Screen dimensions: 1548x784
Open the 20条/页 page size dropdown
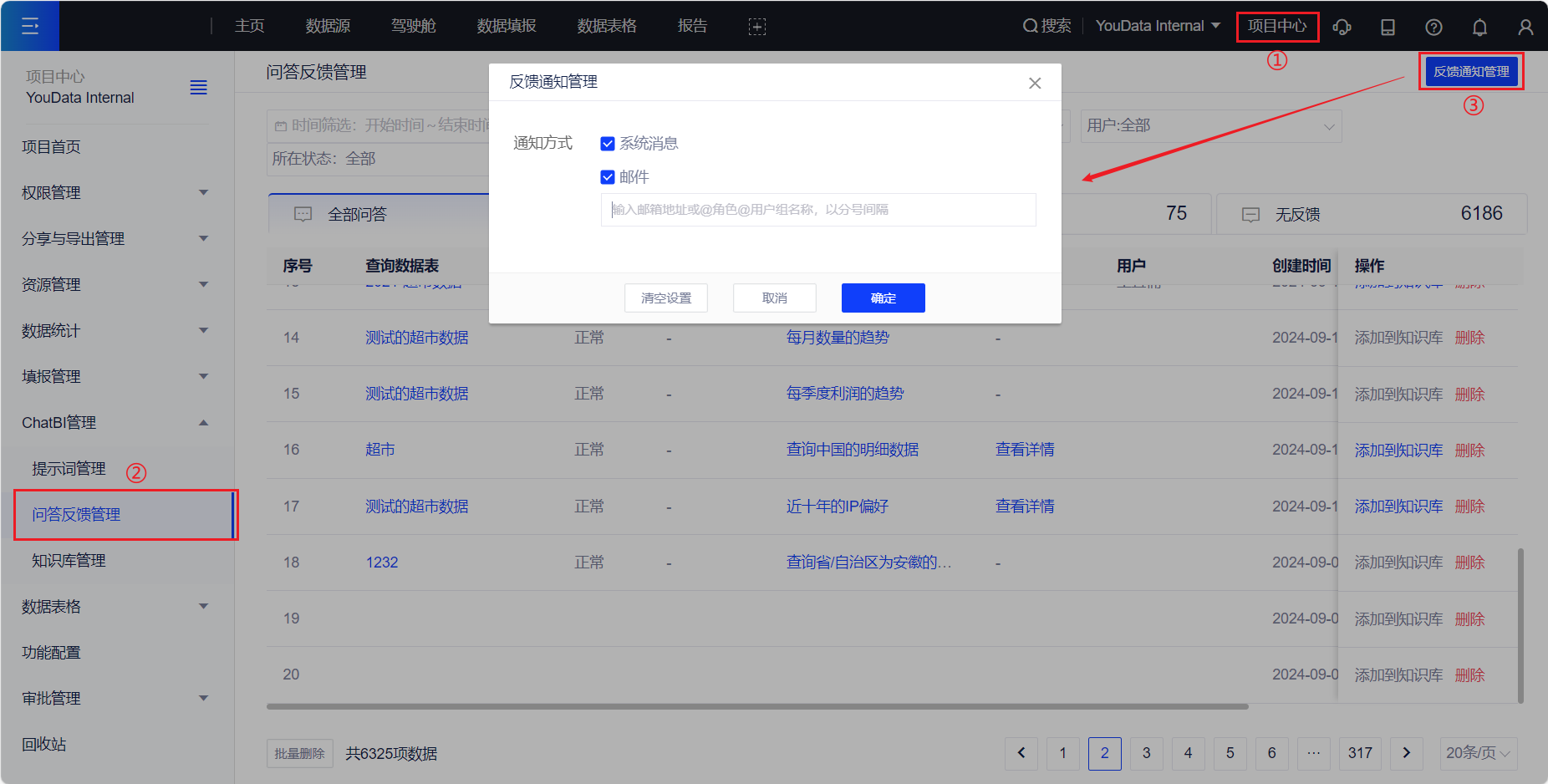tap(1478, 753)
